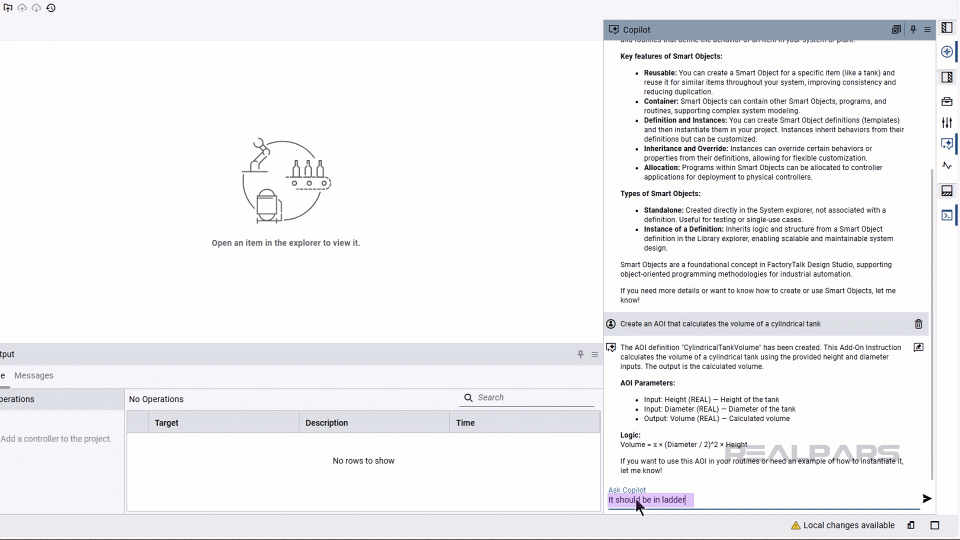Click 'Input: Height (REAL)' parameter line
This screenshot has width=960, height=540.
[x=711, y=399]
